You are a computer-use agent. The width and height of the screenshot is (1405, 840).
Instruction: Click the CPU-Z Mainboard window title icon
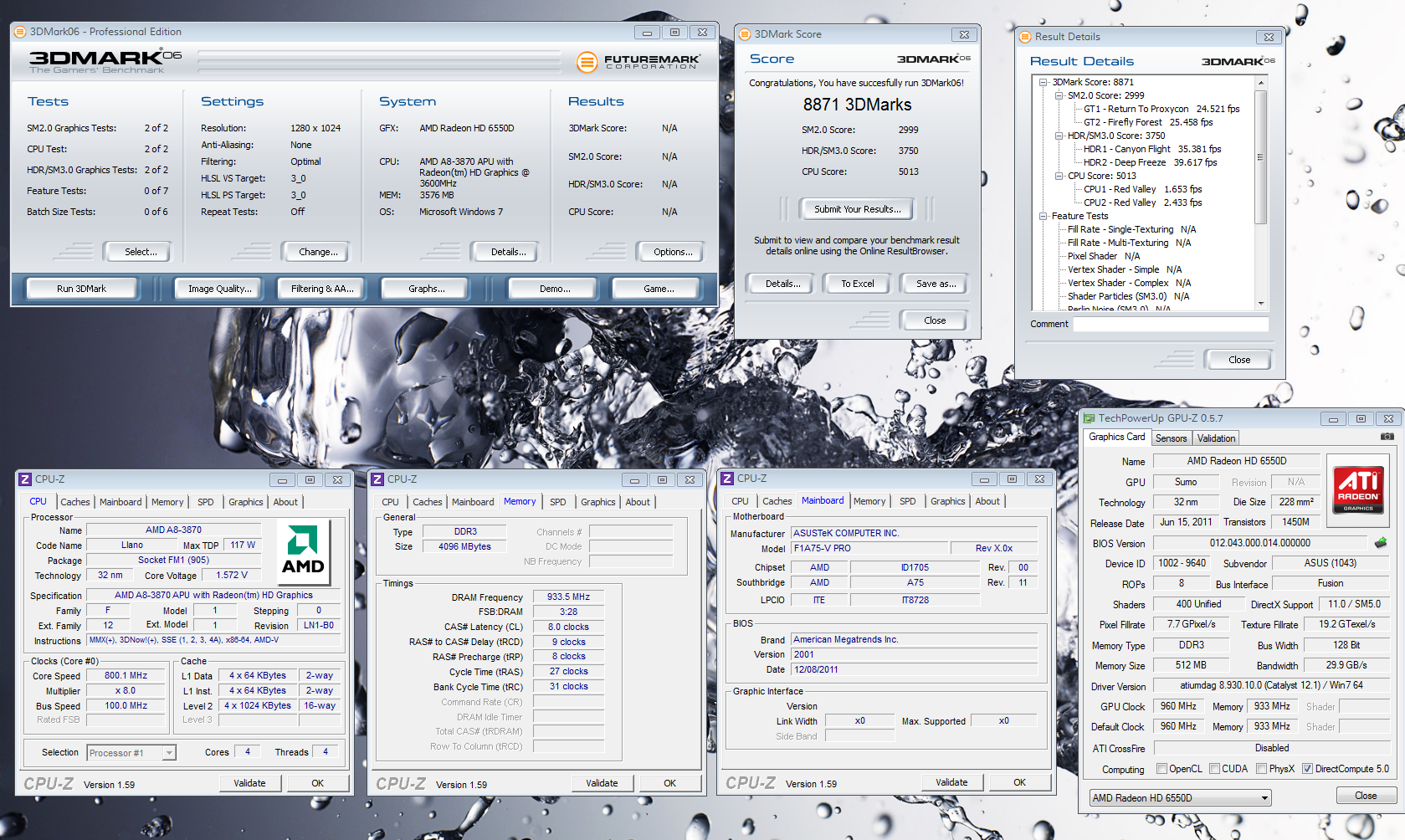coord(727,479)
